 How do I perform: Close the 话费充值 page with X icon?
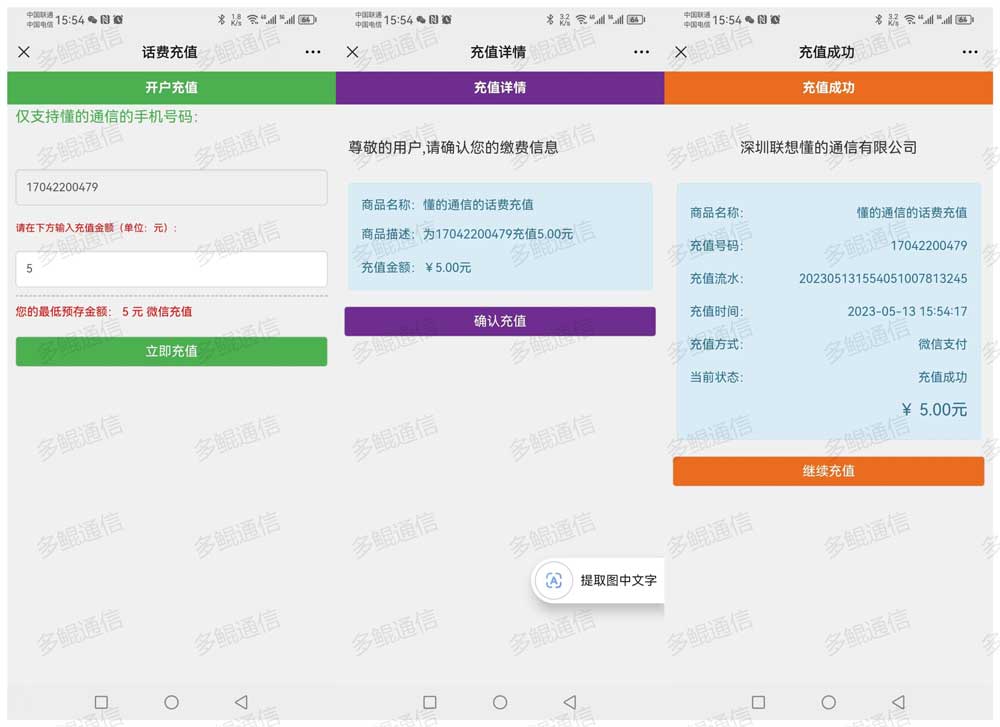(x=24, y=52)
